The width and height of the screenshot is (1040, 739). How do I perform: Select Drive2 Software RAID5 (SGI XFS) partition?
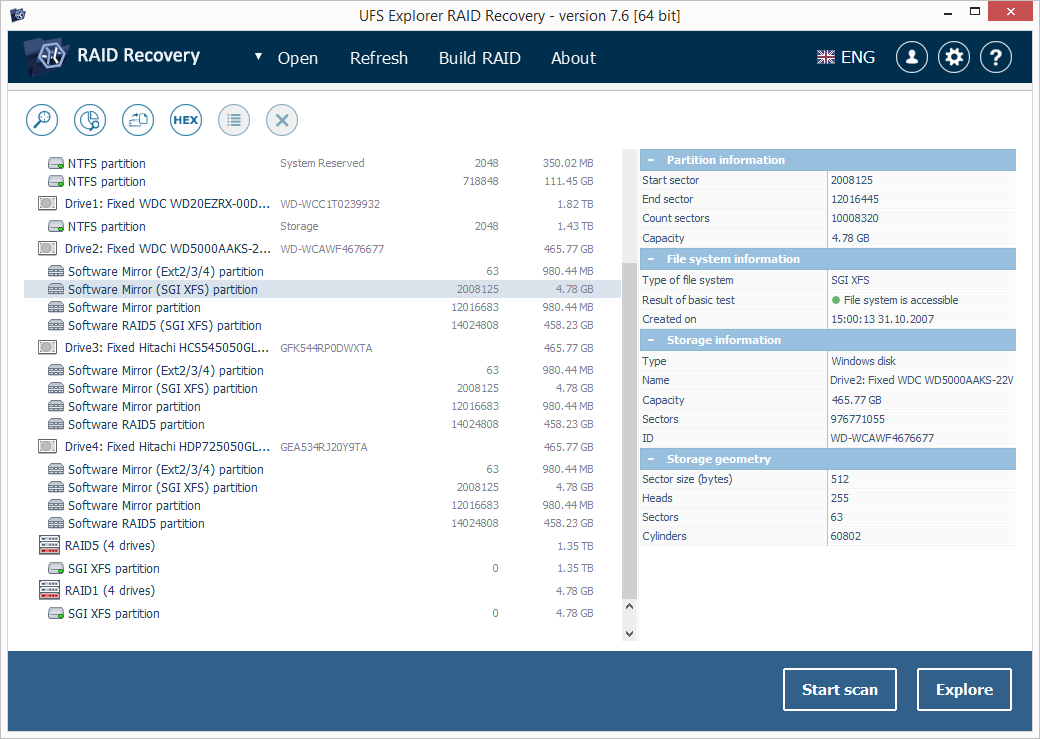pyautogui.click(x=322, y=326)
